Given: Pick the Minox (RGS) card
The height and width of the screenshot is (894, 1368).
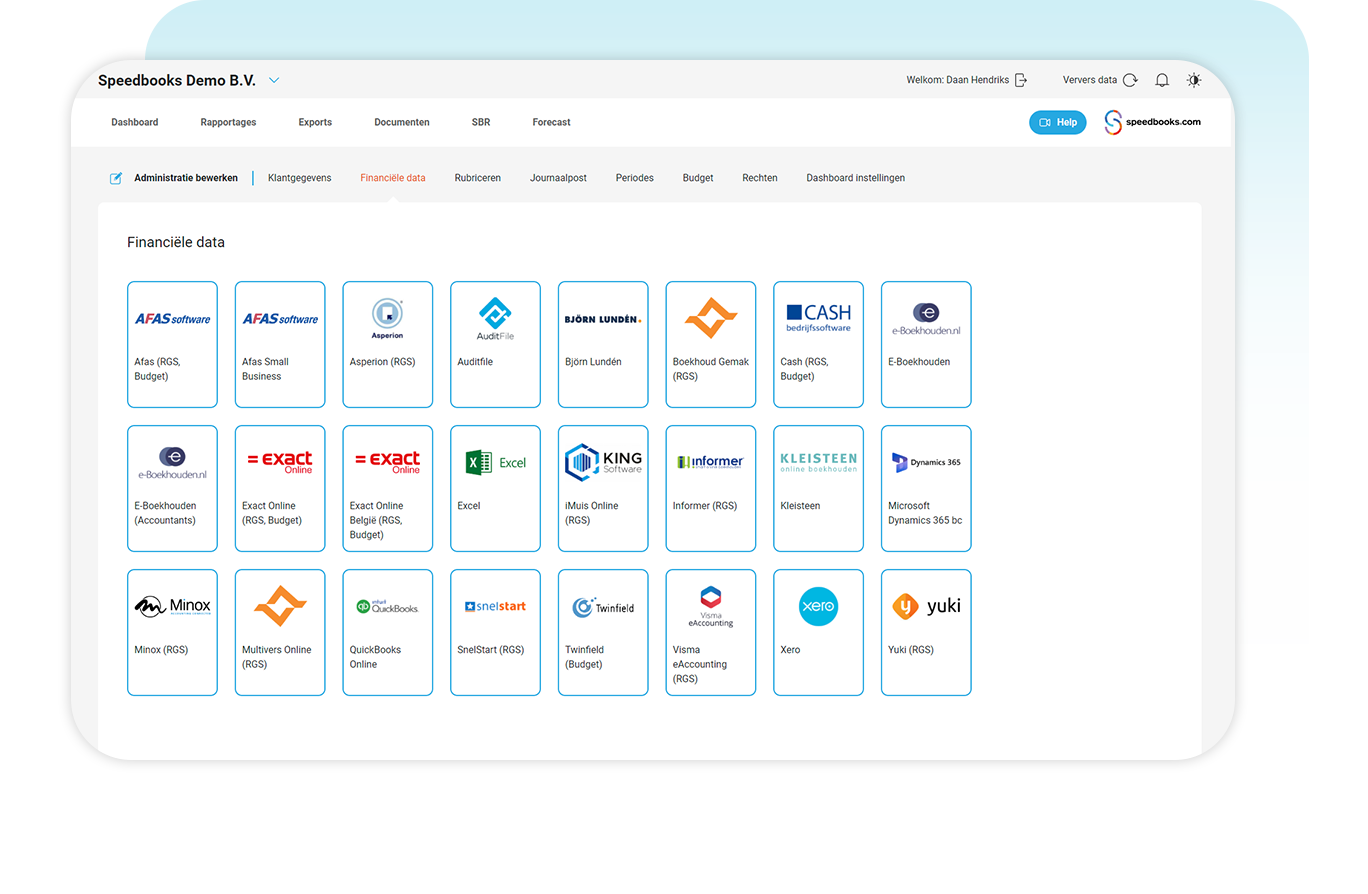Looking at the screenshot, I should [x=172, y=632].
